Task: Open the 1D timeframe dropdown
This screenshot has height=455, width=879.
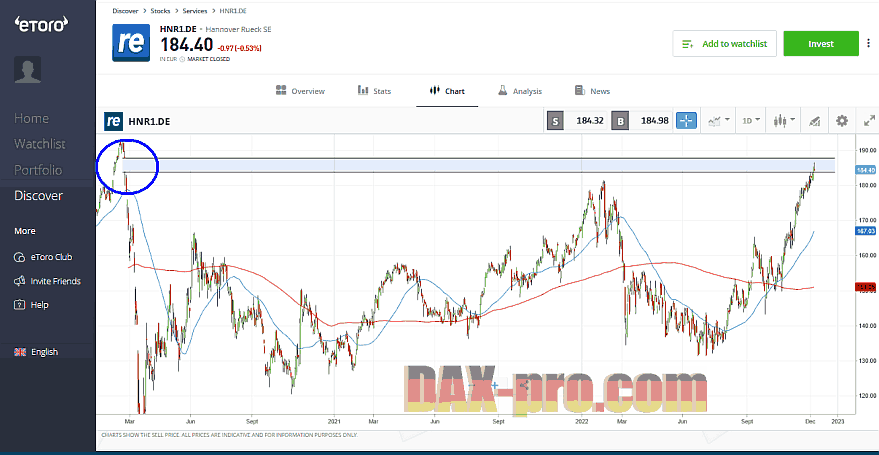Action: click(x=751, y=120)
